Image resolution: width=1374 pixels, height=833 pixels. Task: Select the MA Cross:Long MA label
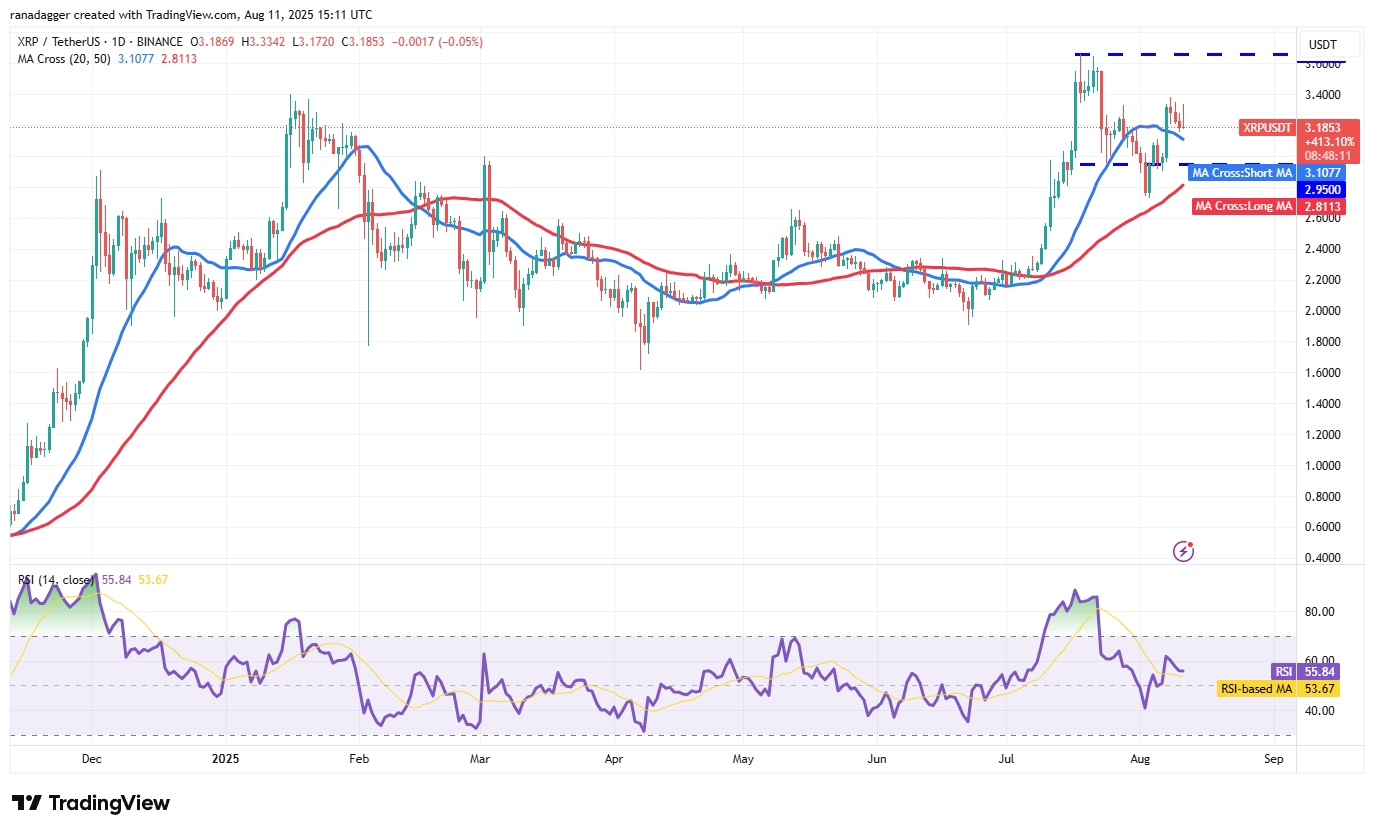tap(1243, 206)
